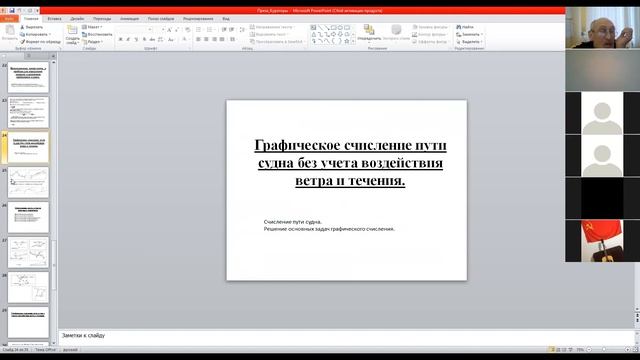Open the font color picker

click(185, 40)
